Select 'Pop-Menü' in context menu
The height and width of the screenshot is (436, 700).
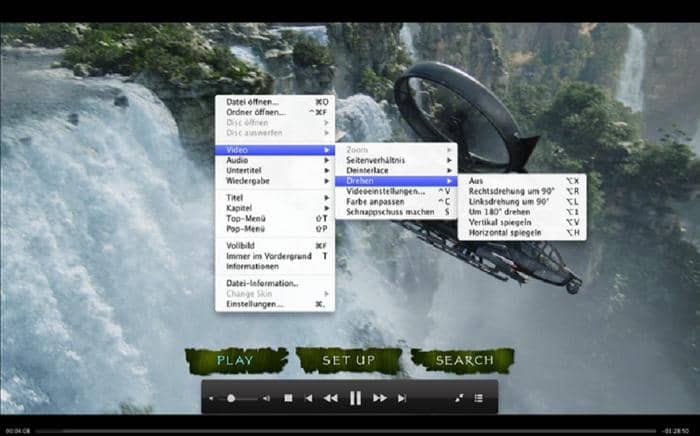pos(275,229)
